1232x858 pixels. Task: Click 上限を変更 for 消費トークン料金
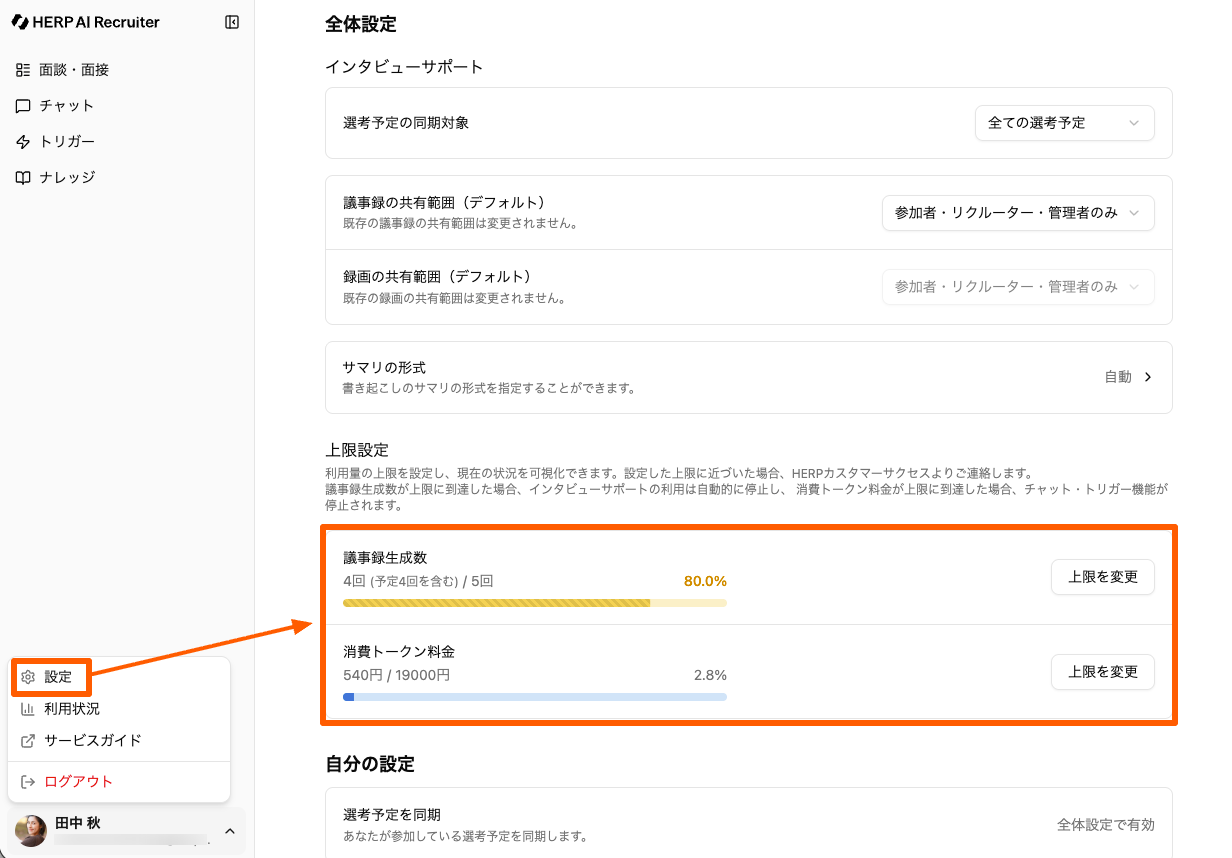(1102, 672)
